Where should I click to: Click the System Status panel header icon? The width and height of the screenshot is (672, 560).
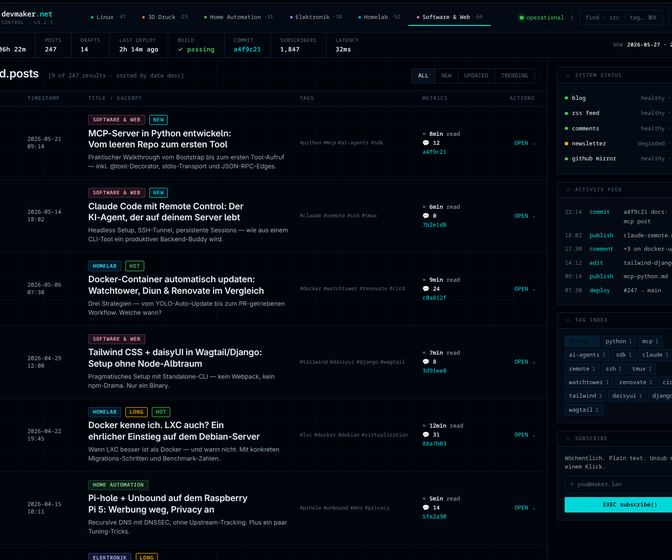(568, 75)
